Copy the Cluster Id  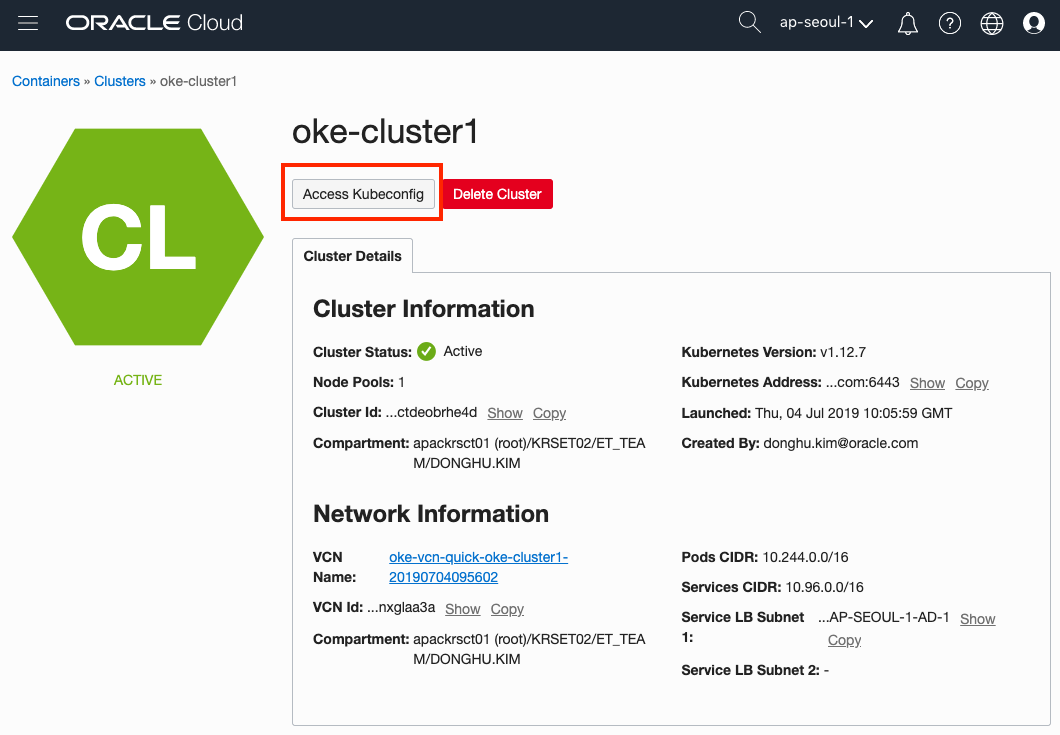pyautogui.click(x=550, y=413)
